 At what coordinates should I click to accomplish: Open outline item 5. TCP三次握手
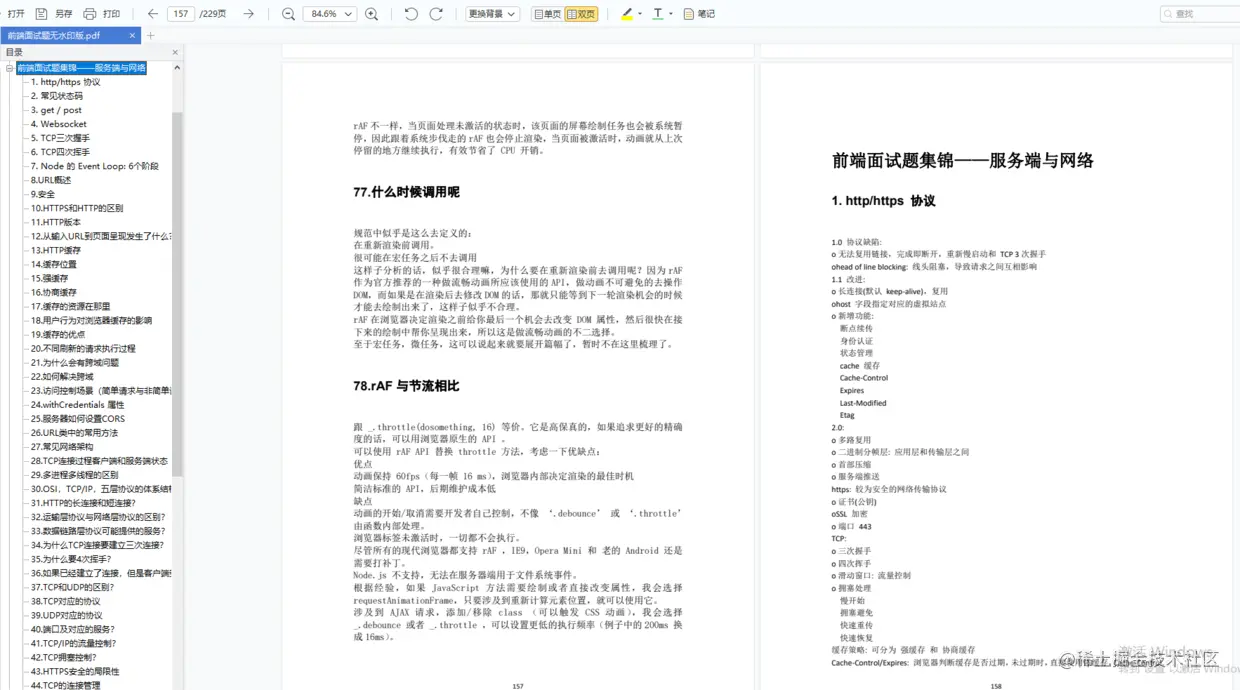[x=60, y=138]
